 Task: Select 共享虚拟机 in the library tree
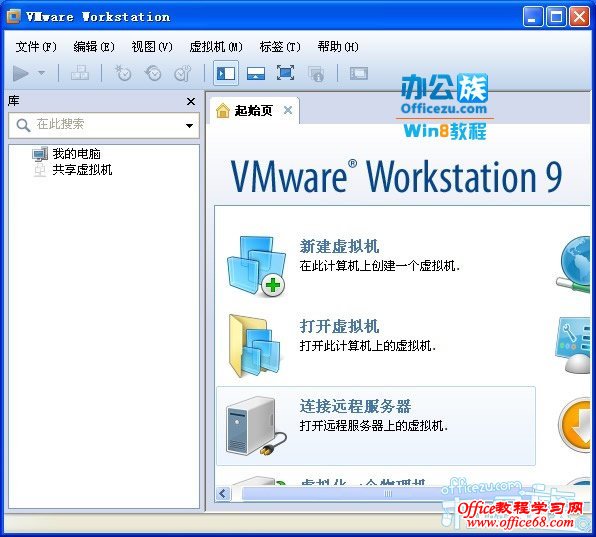click(82, 169)
